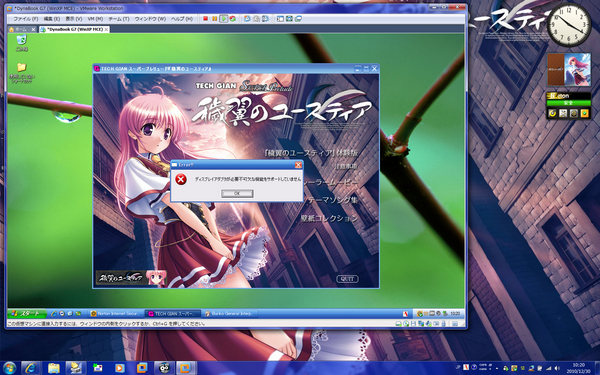Click the active VMware Workstation taskbar icon
Image resolution: width=600 pixels, height=375 pixels.
(186, 368)
